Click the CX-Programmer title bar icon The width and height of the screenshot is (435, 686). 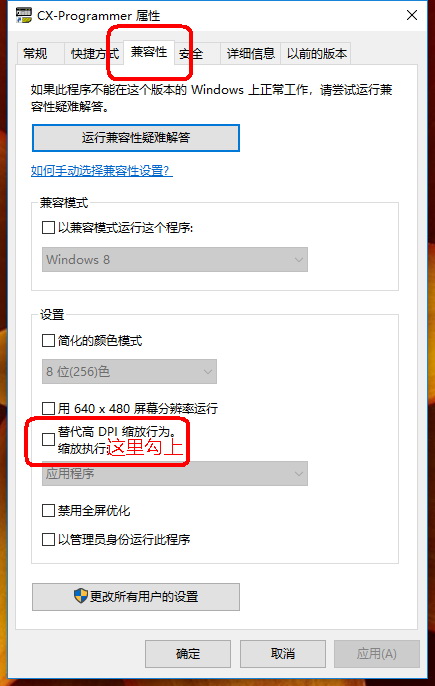(24, 15)
